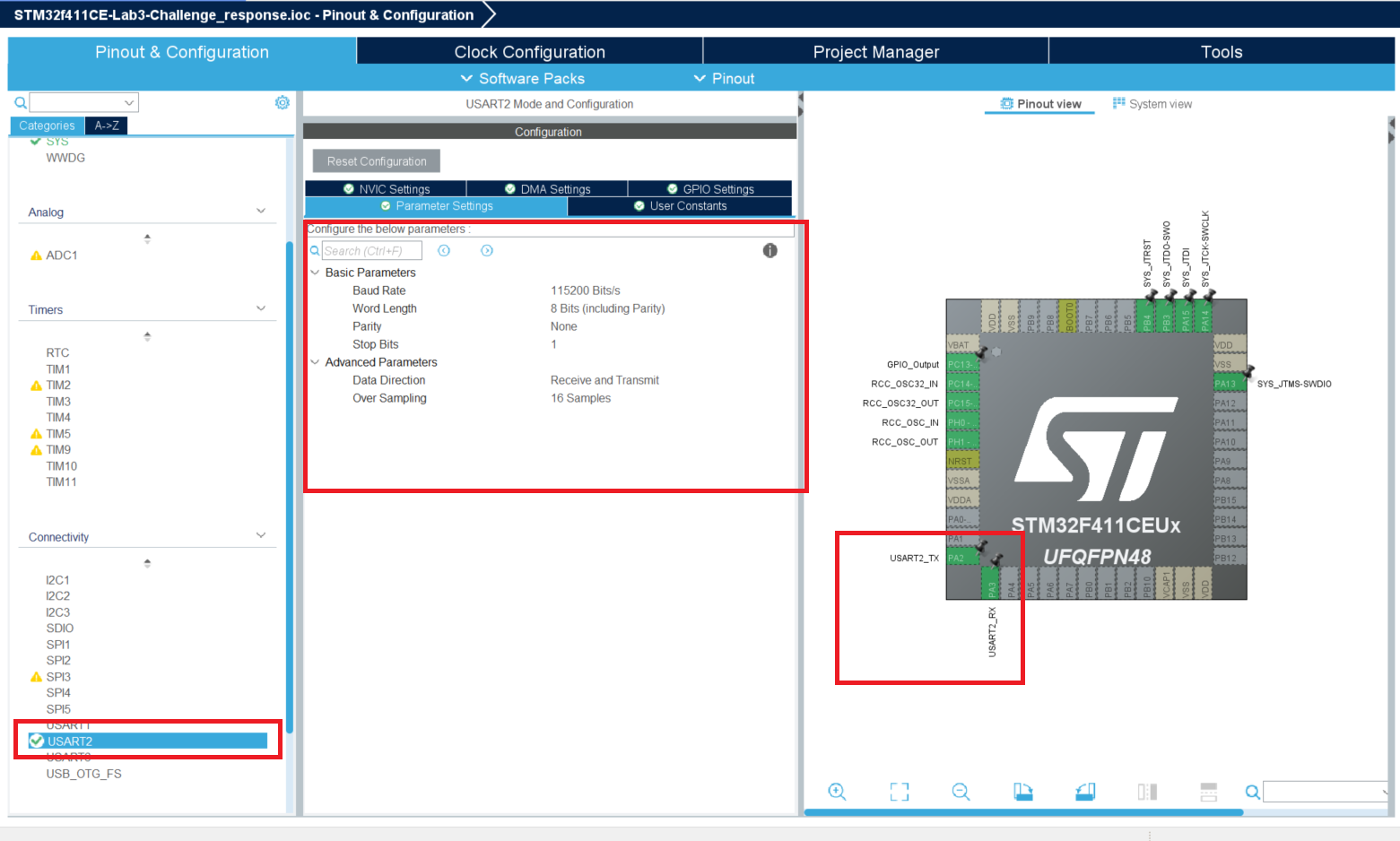Zoom out of the chip pinout view

click(961, 792)
